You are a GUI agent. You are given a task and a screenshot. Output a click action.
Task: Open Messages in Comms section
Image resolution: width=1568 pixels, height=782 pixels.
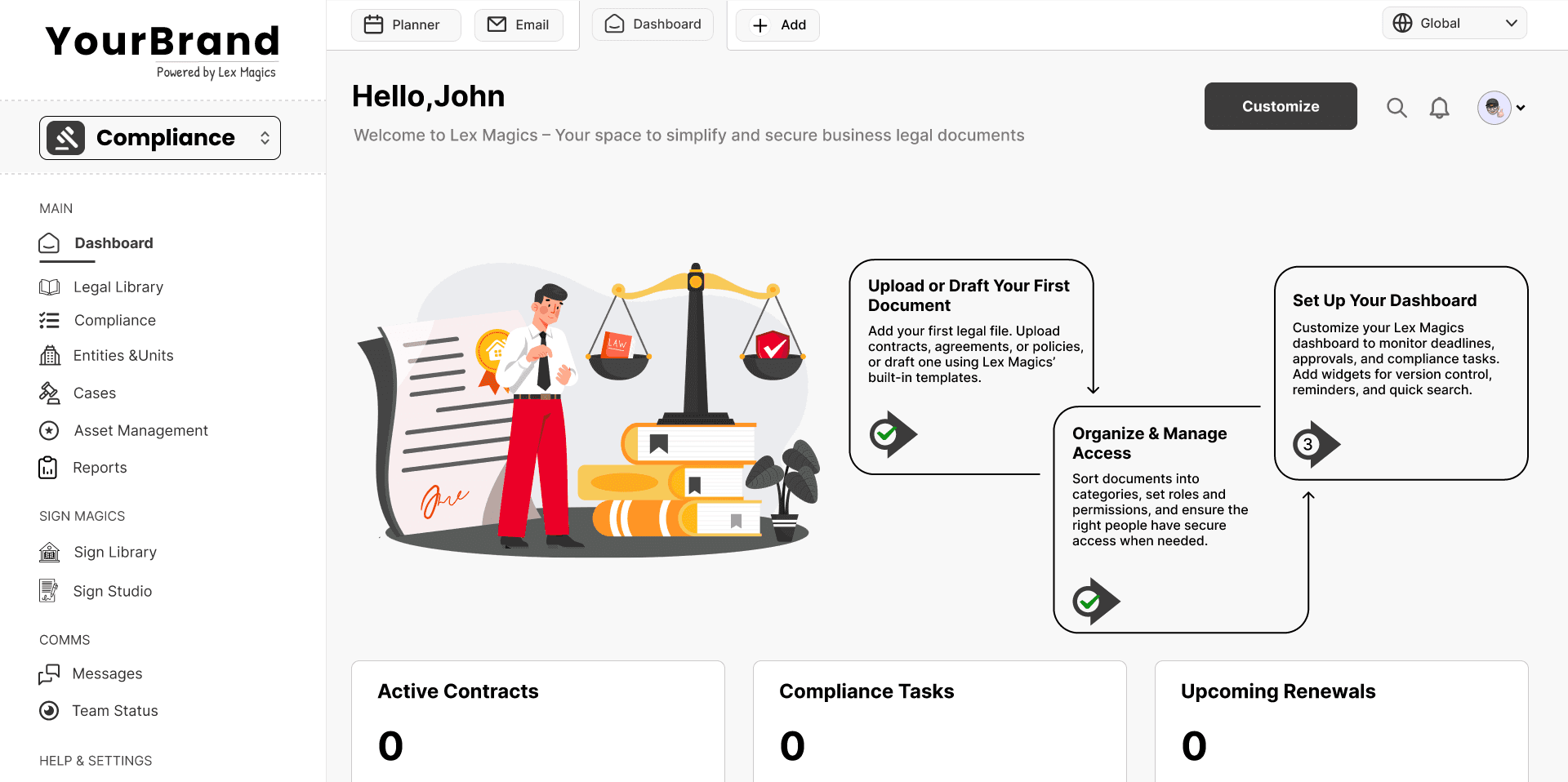click(x=91, y=673)
